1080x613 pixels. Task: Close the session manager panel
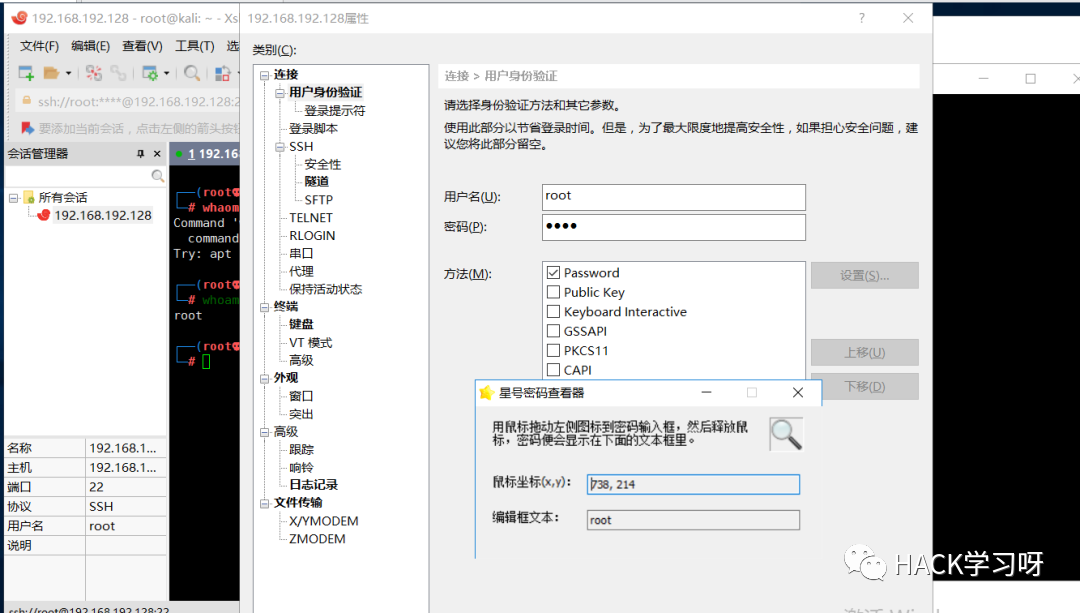pyautogui.click(x=157, y=154)
